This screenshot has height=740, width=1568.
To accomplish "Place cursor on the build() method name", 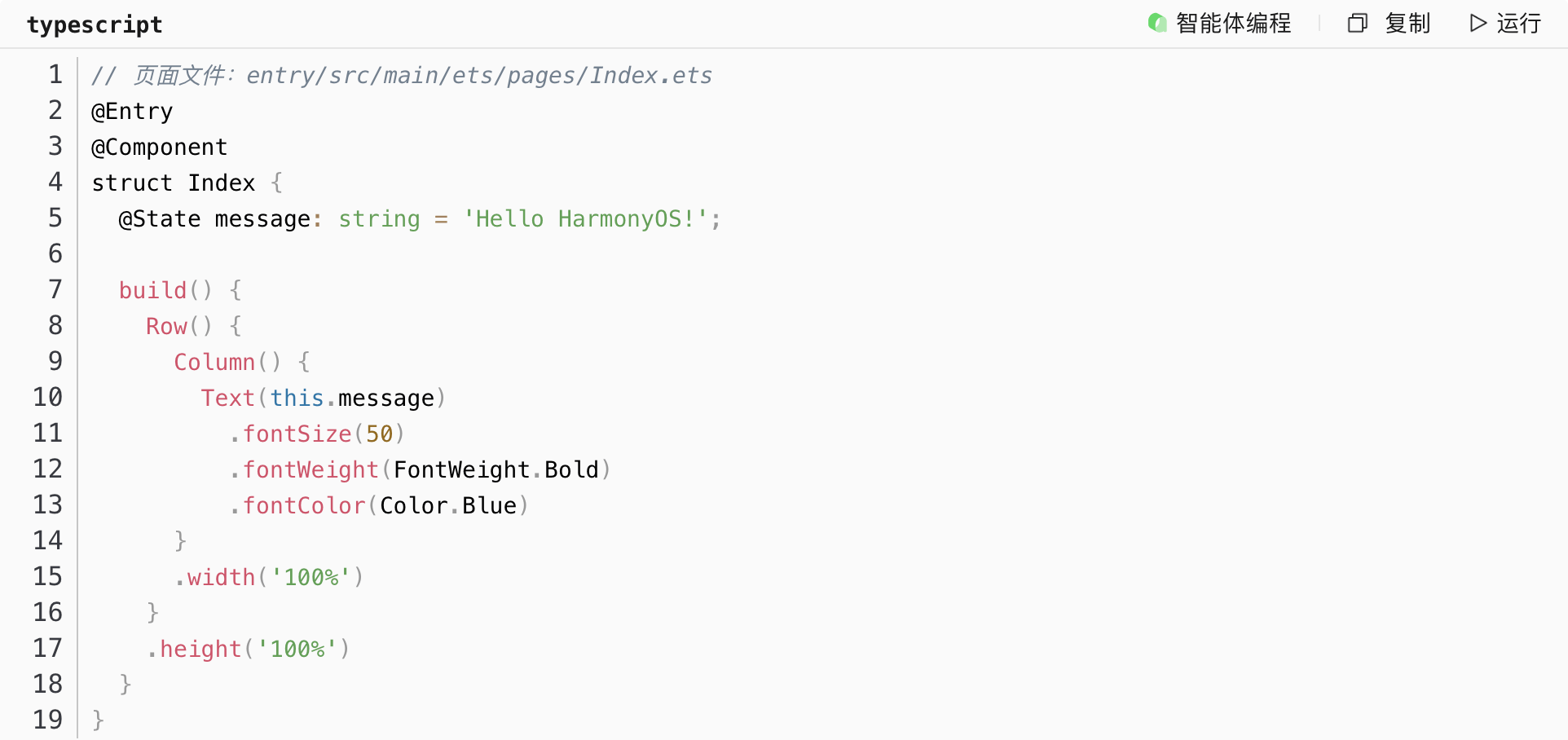I will (152, 290).
